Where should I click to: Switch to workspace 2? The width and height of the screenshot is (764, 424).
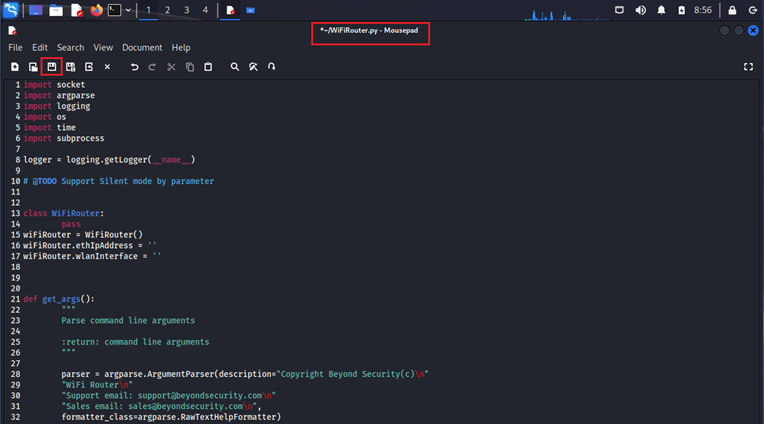pyautogui.click(x=167, y=10)
